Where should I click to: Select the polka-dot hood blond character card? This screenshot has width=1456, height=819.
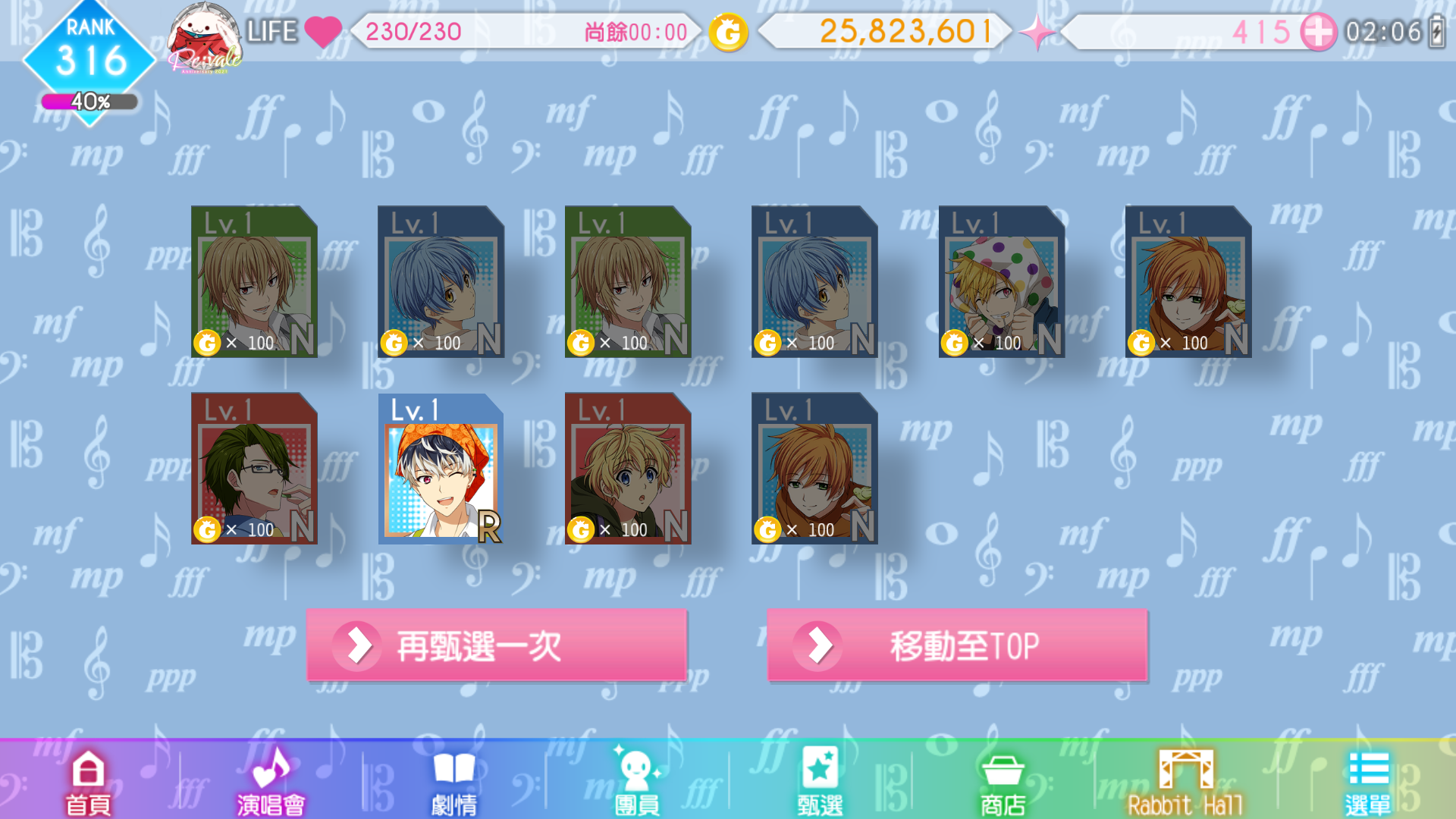pos(1002,282)
